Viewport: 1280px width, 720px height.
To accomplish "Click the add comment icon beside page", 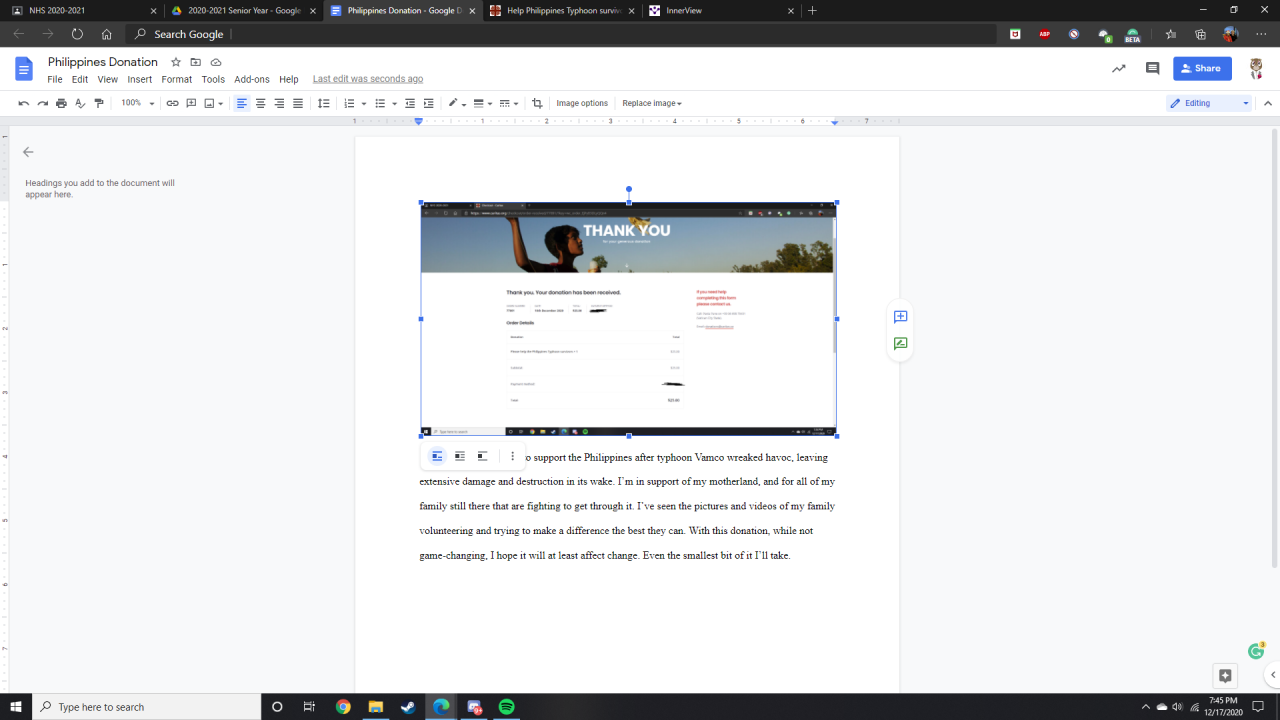I will pos(900,317).
